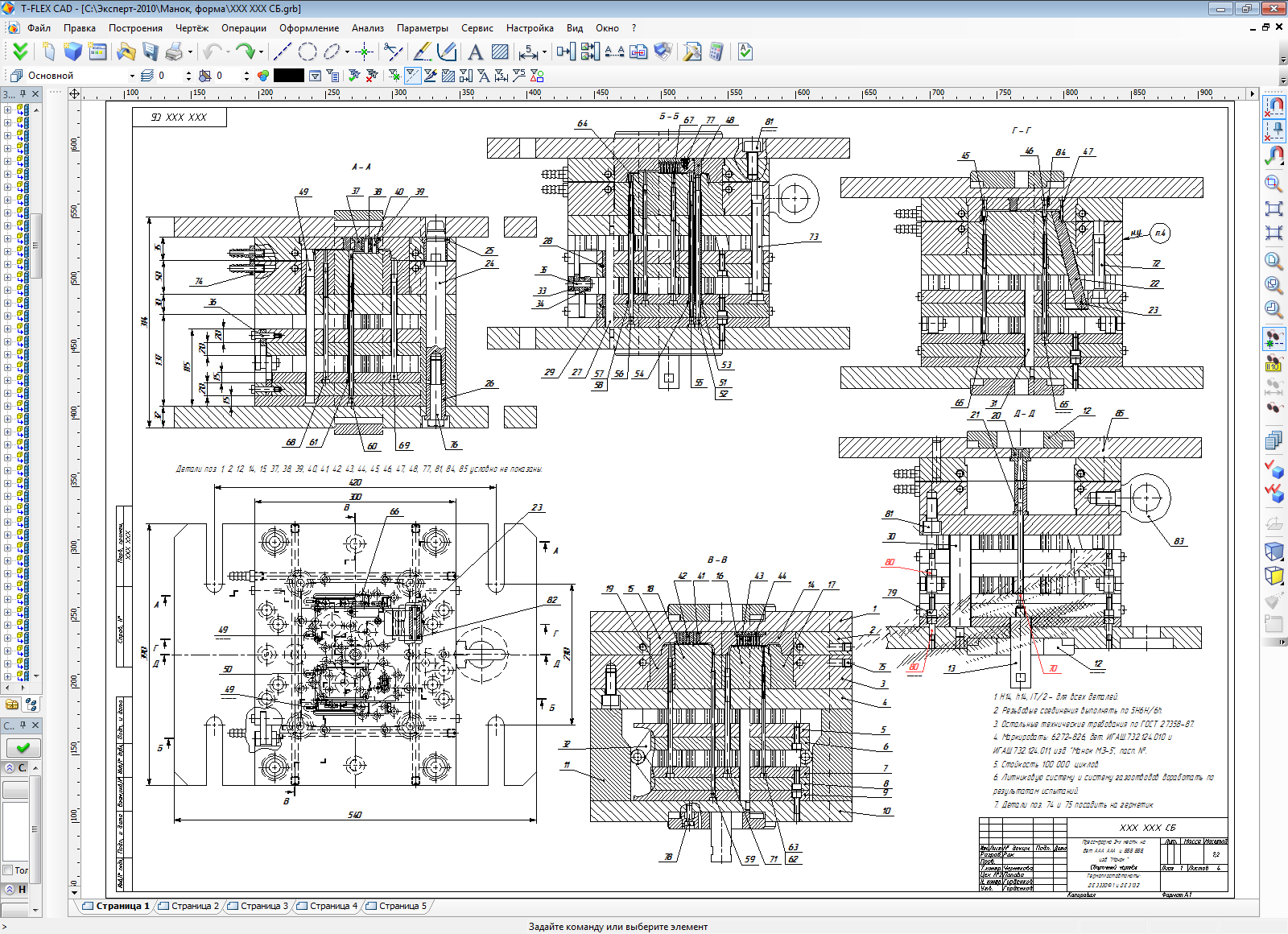This screenshot has width=1288, height=934.
Task: Toggle text selector filter icon
Action: [x=484, y=75]
